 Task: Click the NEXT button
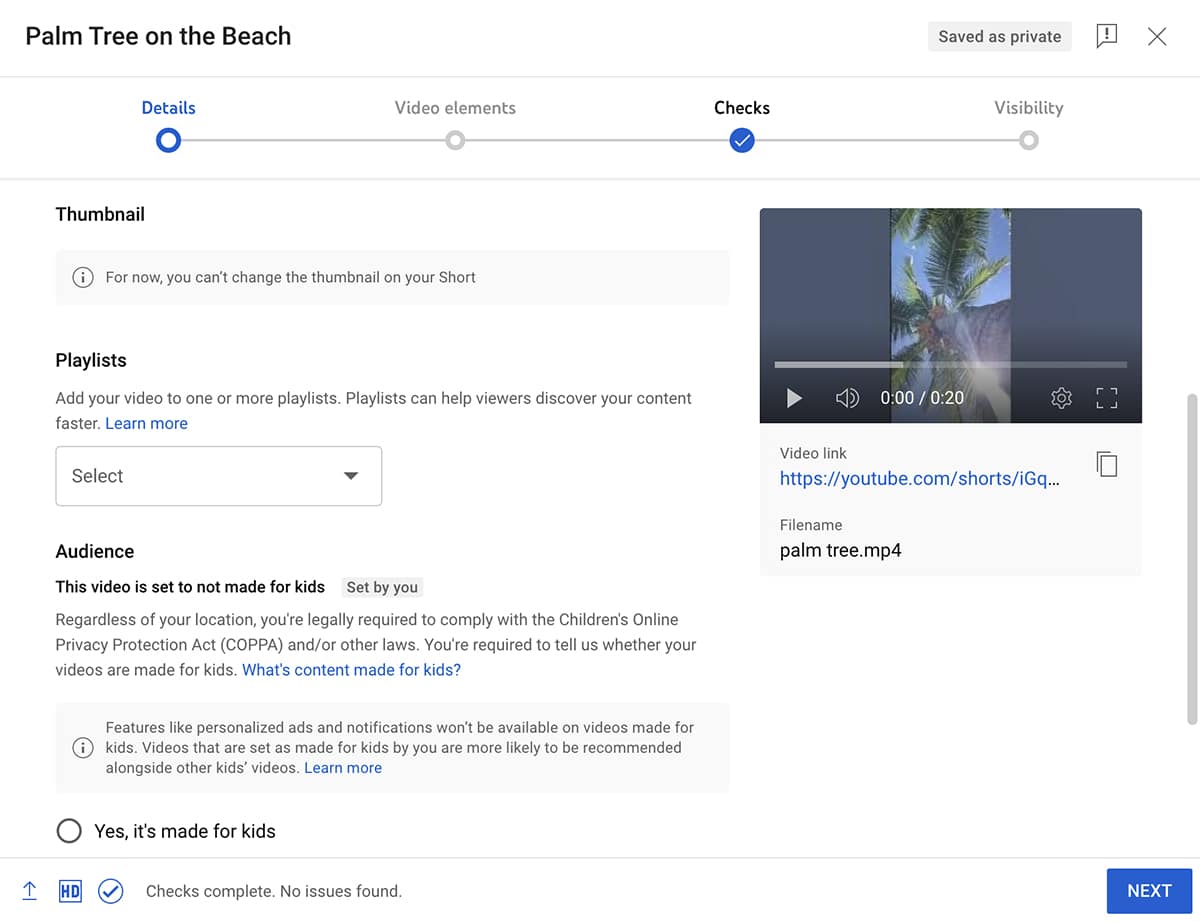[1149, 890]
